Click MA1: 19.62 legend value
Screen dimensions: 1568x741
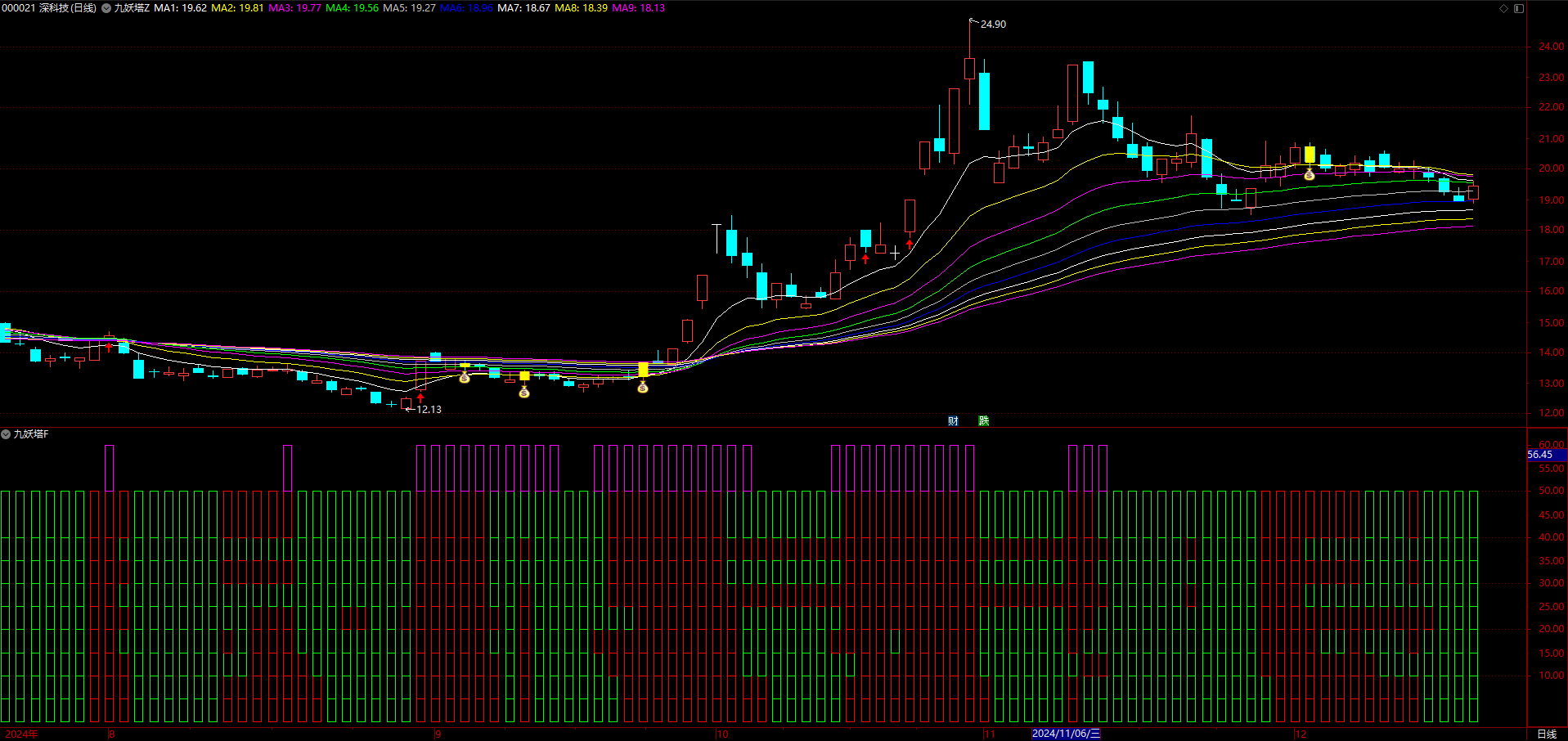point(180,8)
